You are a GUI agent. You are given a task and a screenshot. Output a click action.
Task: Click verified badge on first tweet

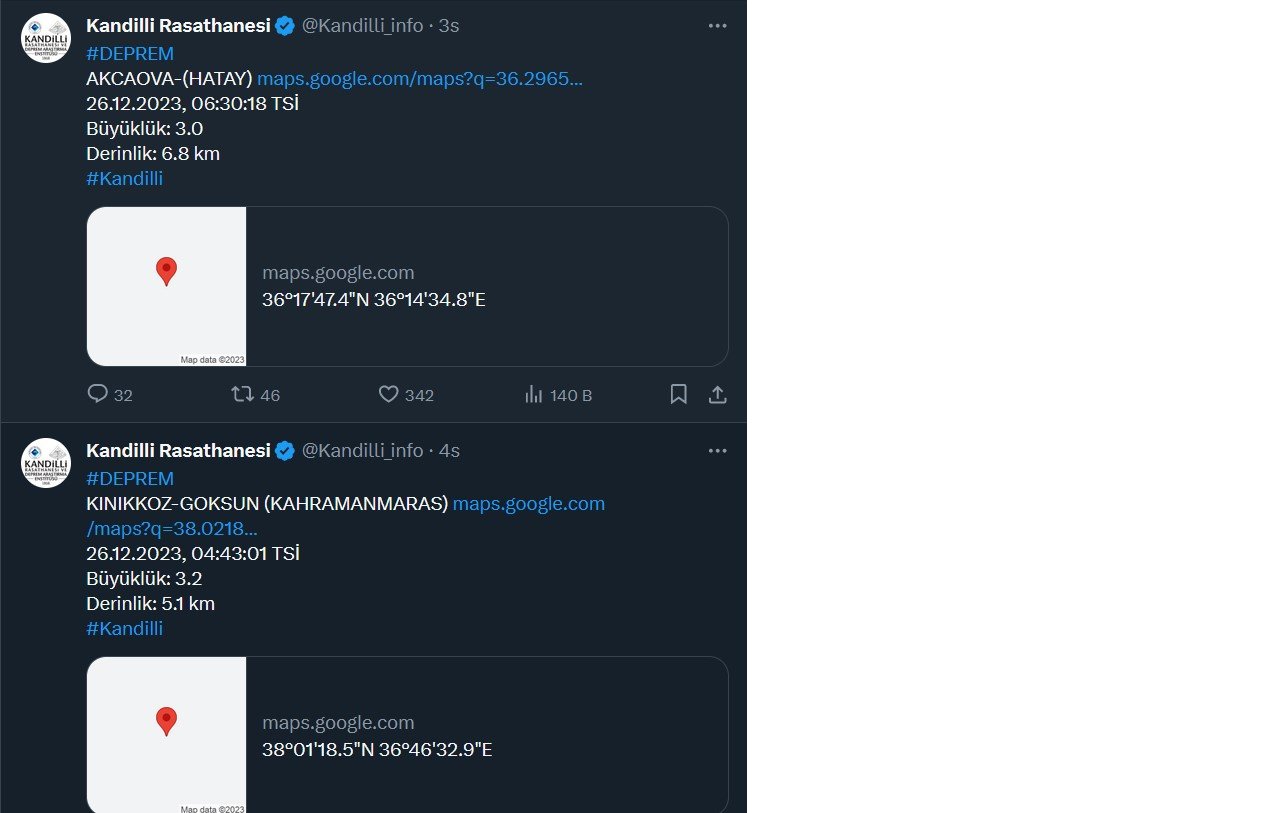click(285, 26)
